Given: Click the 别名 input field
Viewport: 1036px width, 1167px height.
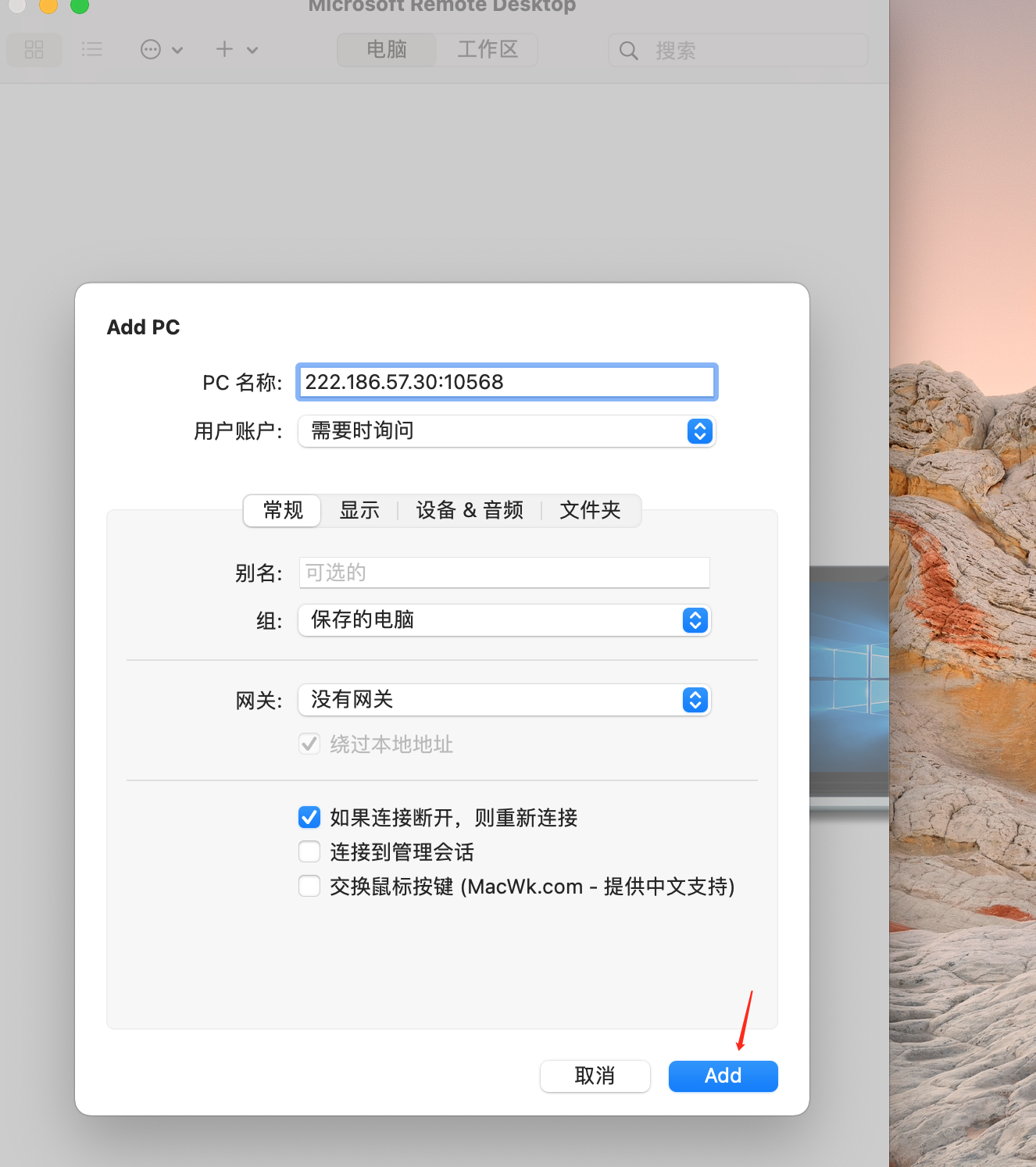Looking at the screenshot, I should click(503, 572).
